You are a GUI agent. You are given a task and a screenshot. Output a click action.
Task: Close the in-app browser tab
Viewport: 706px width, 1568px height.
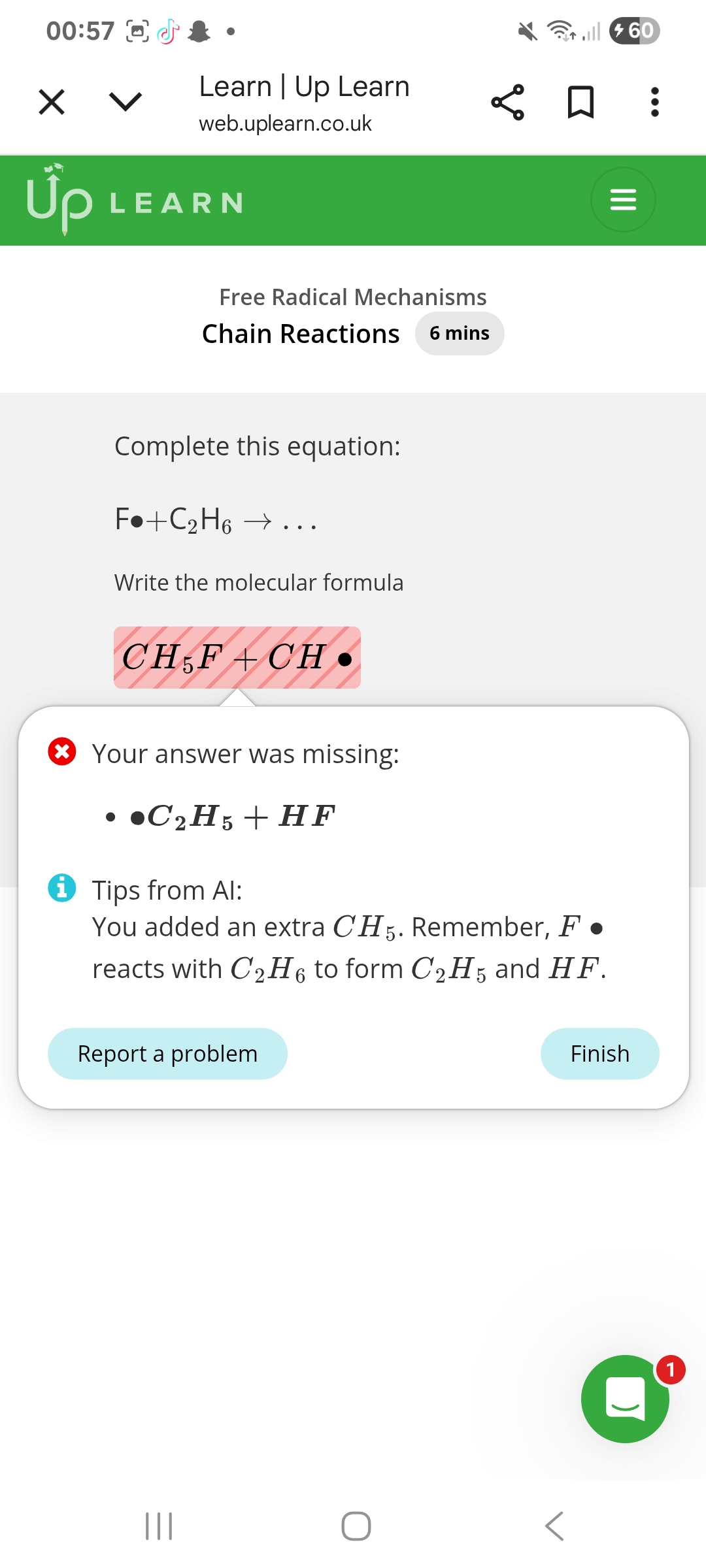52,102
